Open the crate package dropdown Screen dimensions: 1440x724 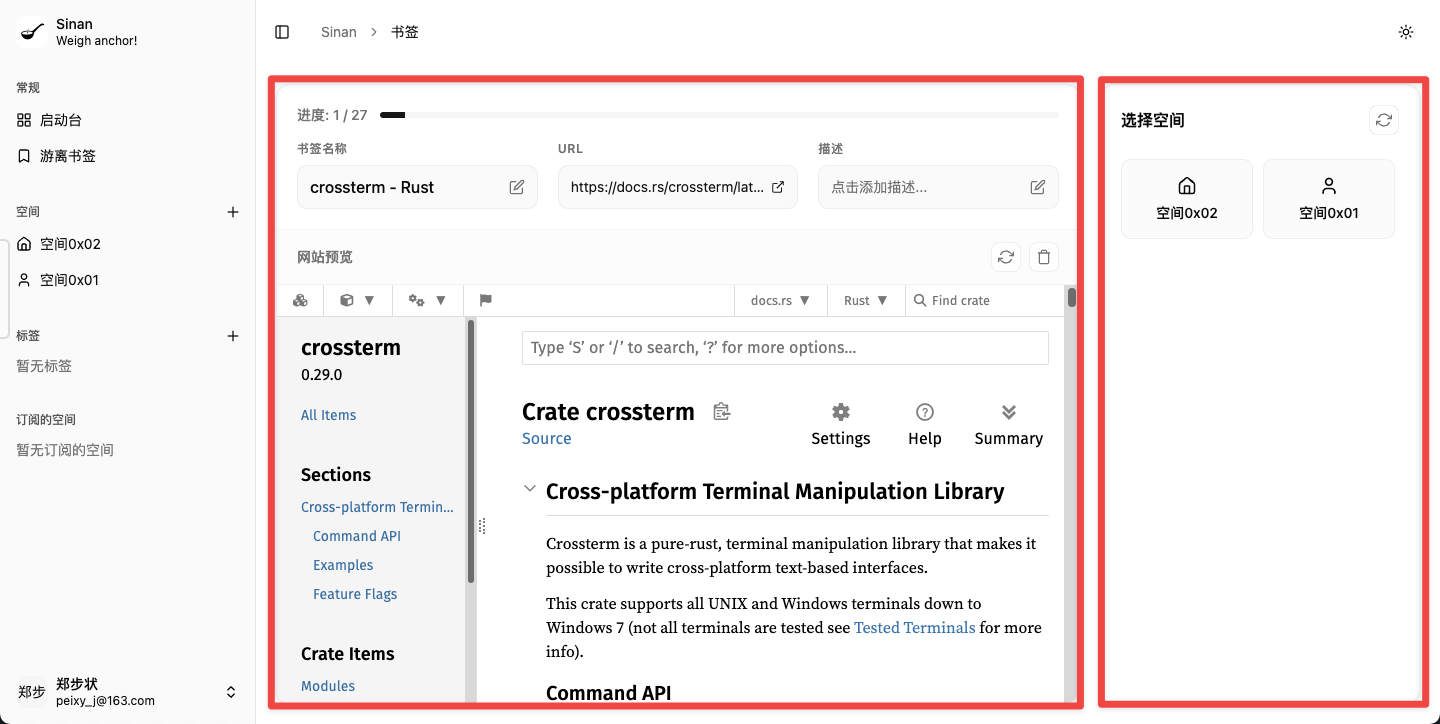click(357, 300)
